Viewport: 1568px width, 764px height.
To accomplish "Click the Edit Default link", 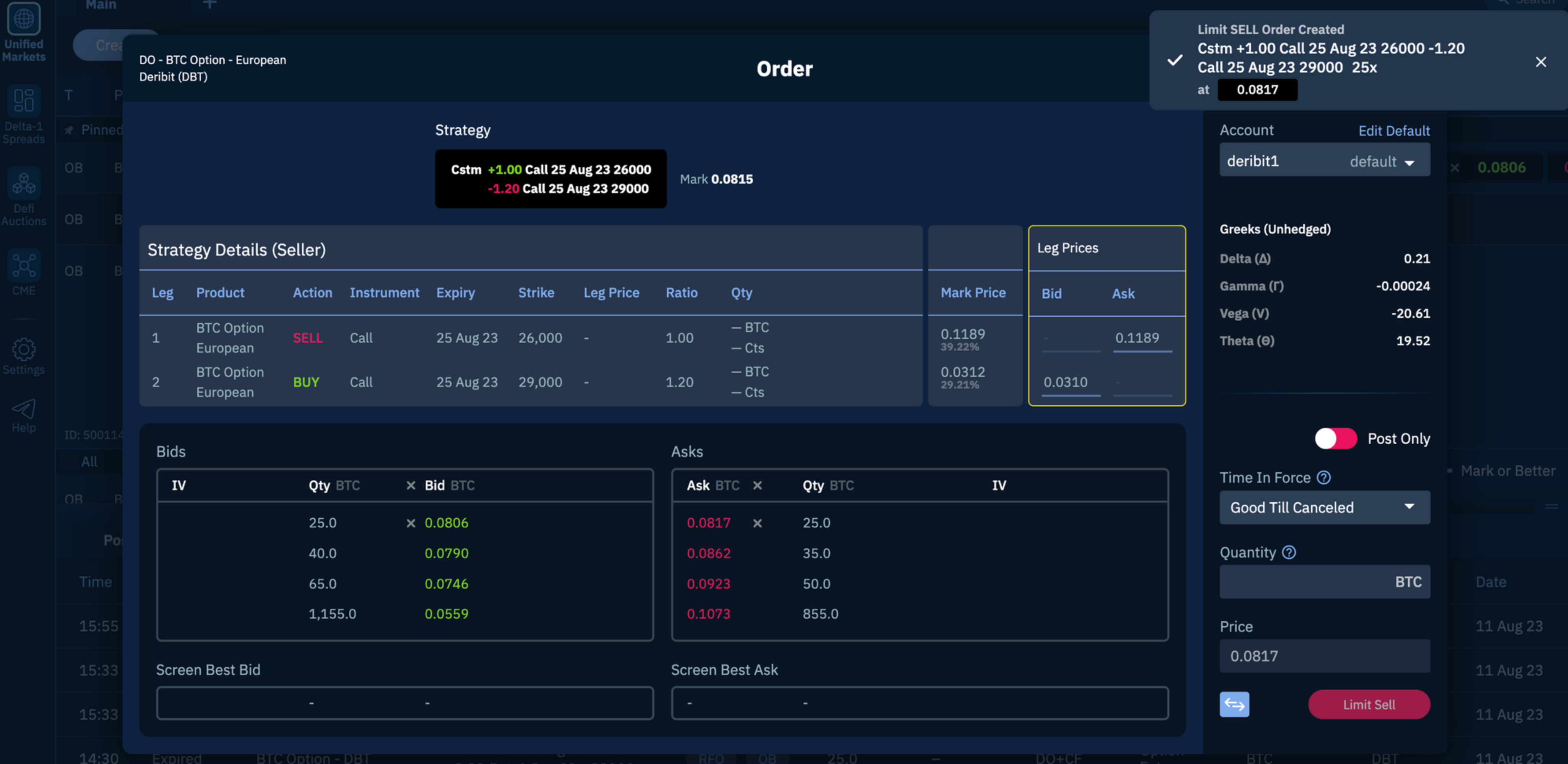I will pos(1393,131).
